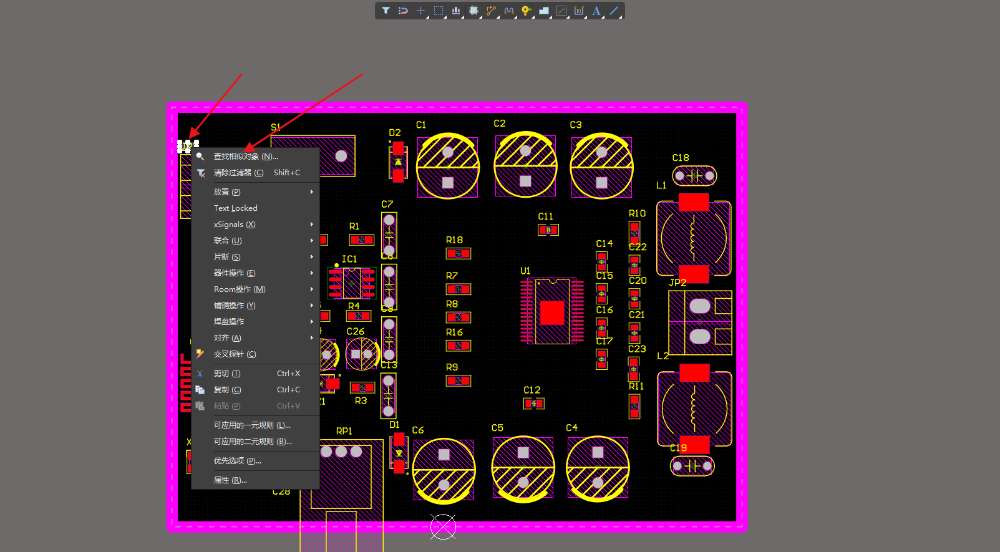Select the polygon pour tool
This screenshot has height=552, width=1000.
(x=543, y=11)
